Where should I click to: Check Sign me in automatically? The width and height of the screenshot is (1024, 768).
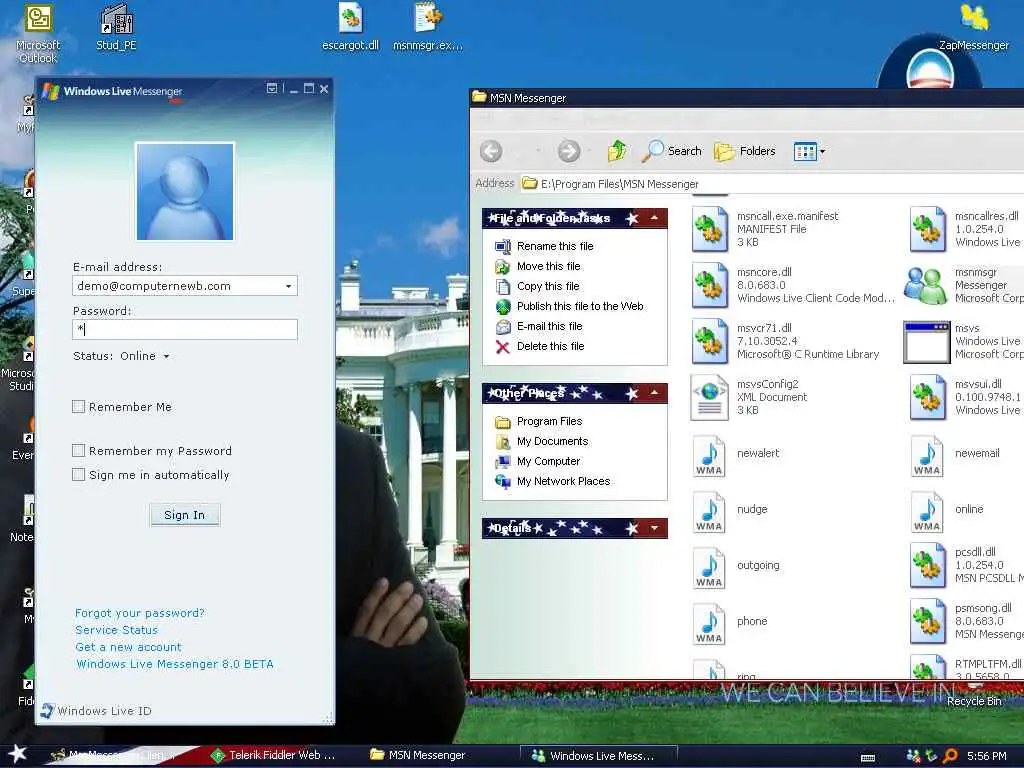78,475
